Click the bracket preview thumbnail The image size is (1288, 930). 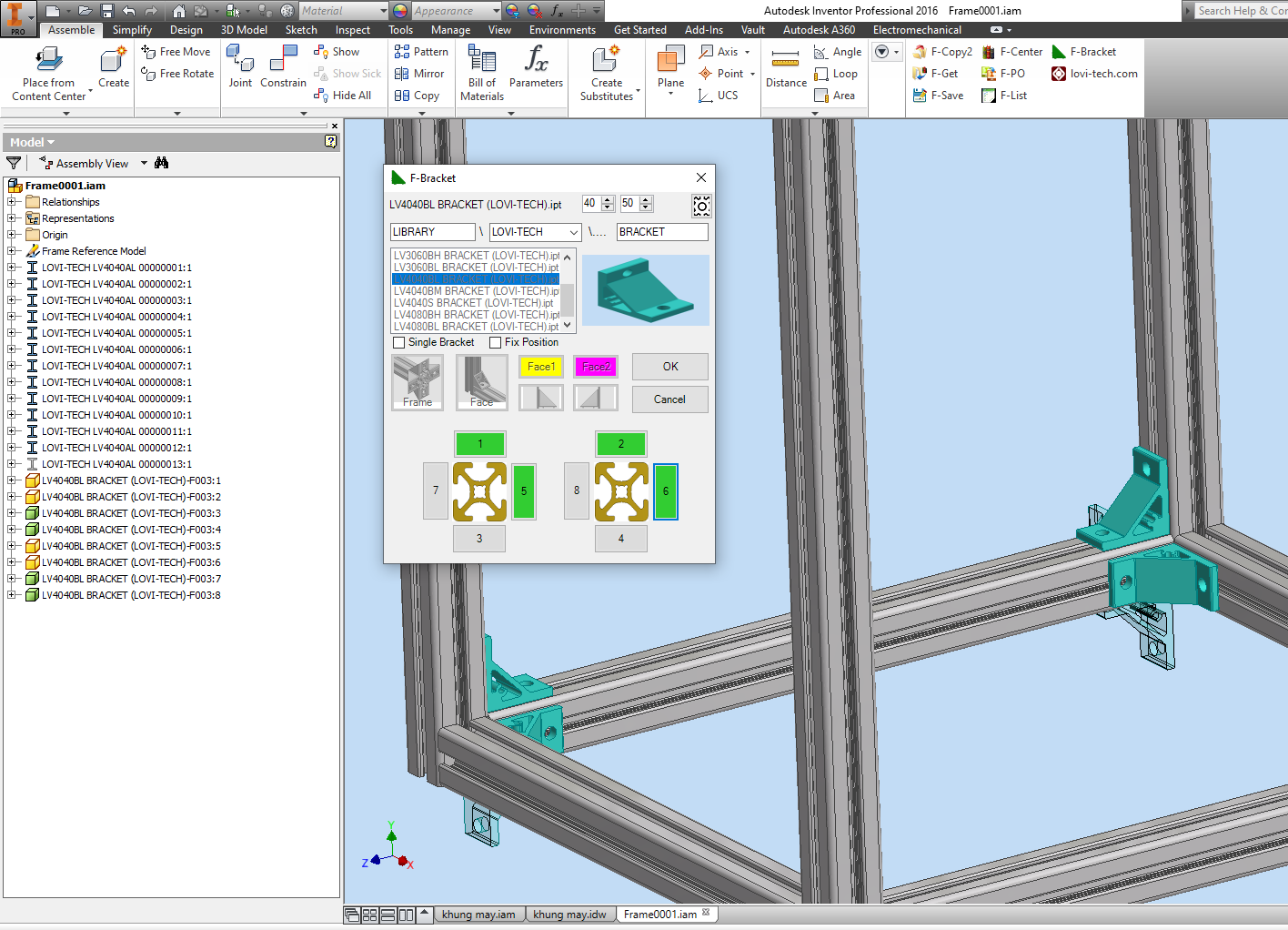(x=646, y=290)
